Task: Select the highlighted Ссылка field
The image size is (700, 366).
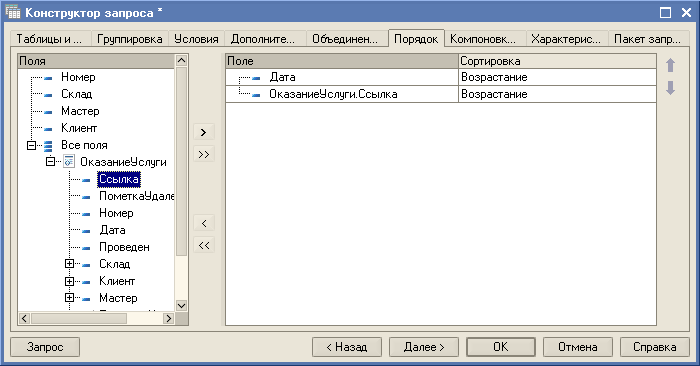Action: (119, 179)
